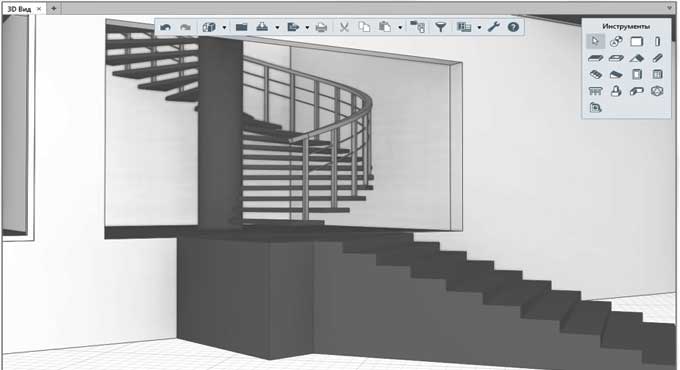Viewport: 680px width, 370px height.
Task: Open settings with the wrench icon
Action: tap(494, 27)
